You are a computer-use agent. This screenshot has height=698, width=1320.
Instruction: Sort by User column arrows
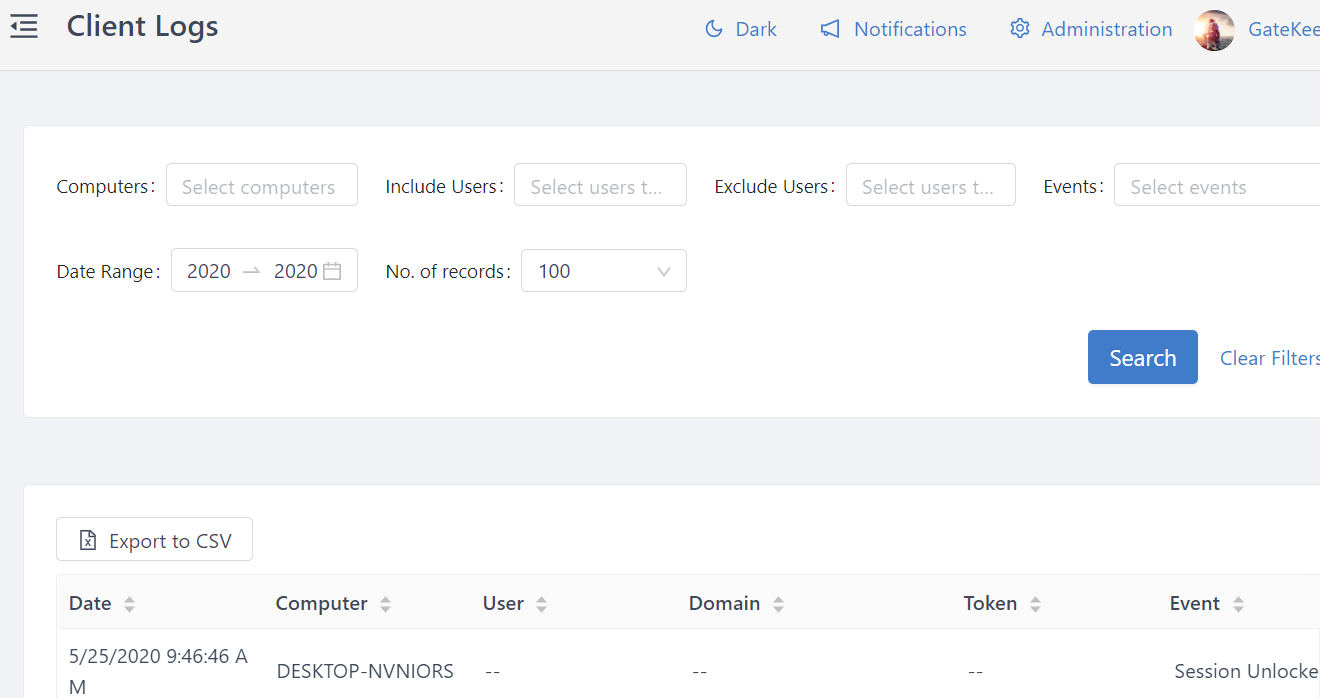[x=541, y=604]
